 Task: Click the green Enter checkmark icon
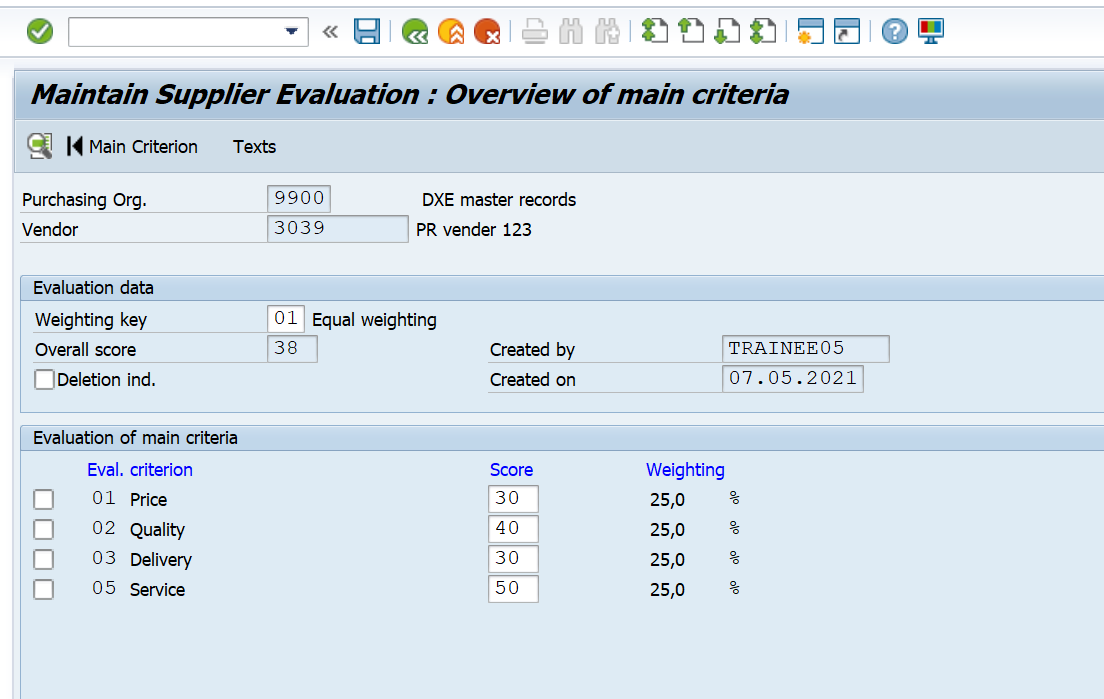39,31
